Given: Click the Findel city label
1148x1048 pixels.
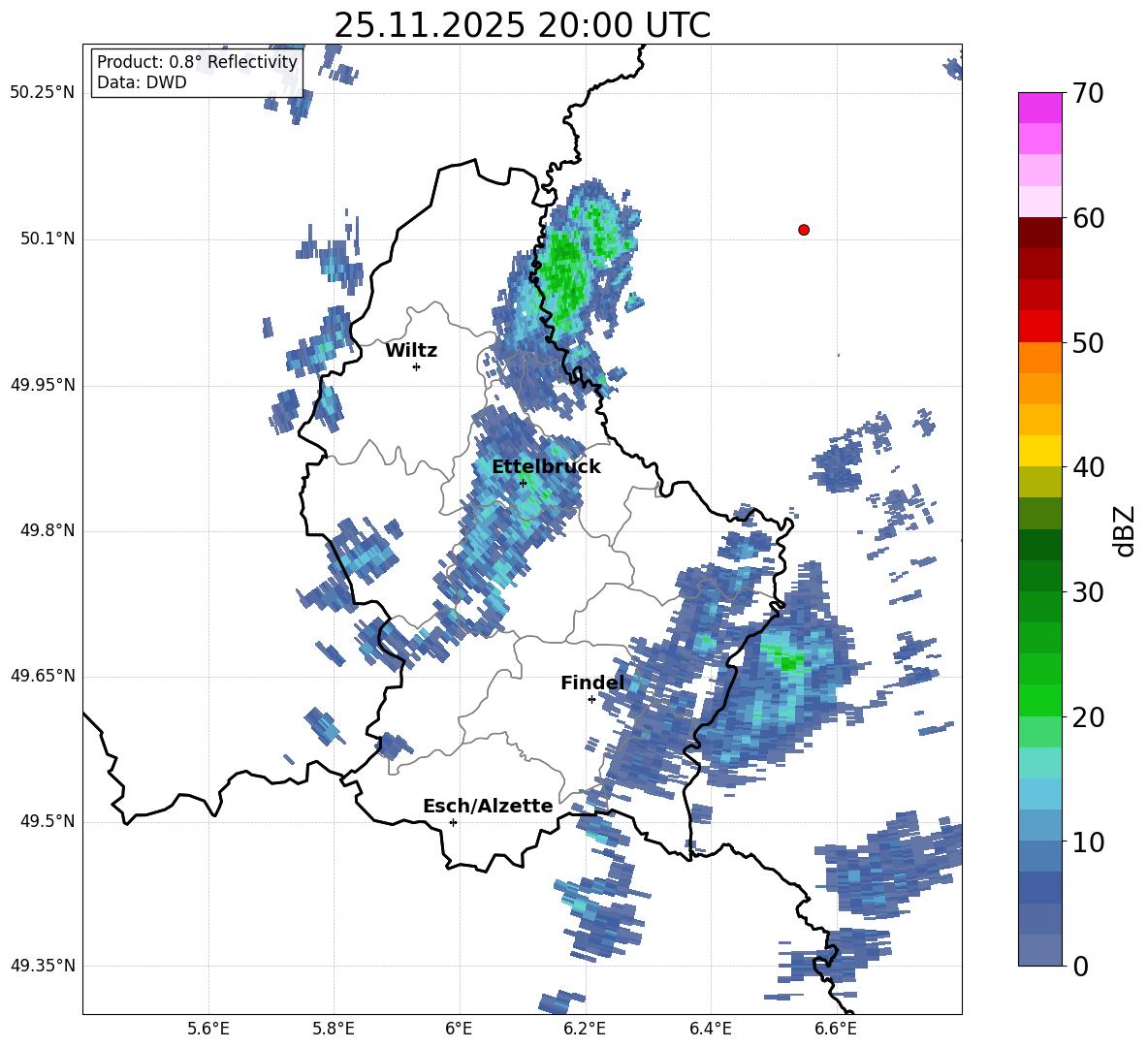Looking at the screenshot, I should point(592,683).
